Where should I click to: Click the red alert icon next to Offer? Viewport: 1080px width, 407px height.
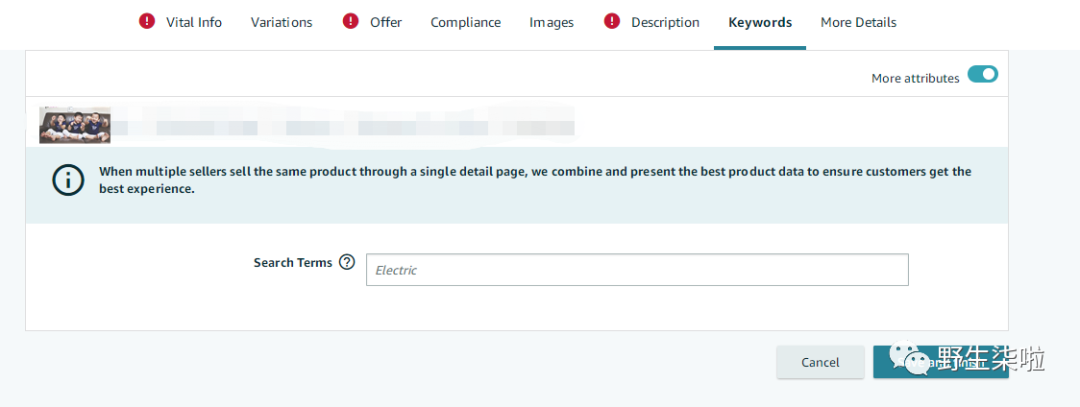[350, 21]
